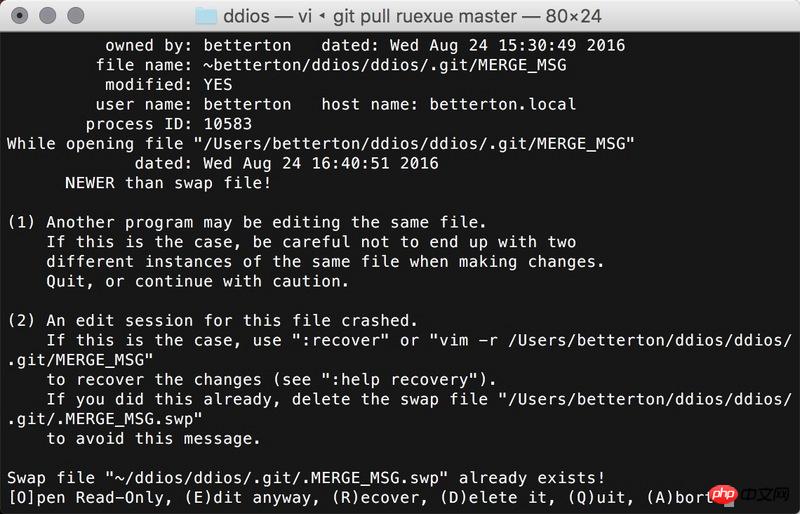Click the ':help recovery' reference text
The image size is (800, 514).
399,379
